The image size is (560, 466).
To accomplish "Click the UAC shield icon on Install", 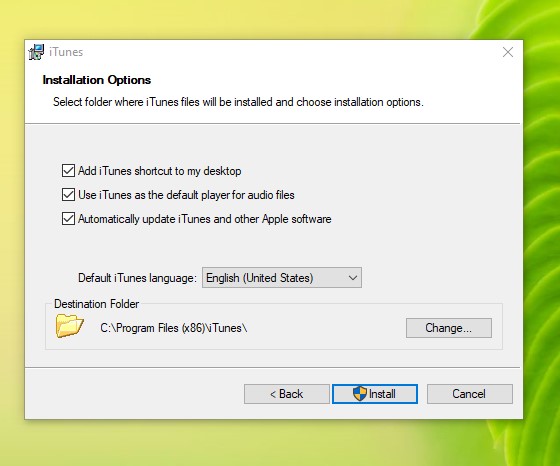I will click(360, 394).
